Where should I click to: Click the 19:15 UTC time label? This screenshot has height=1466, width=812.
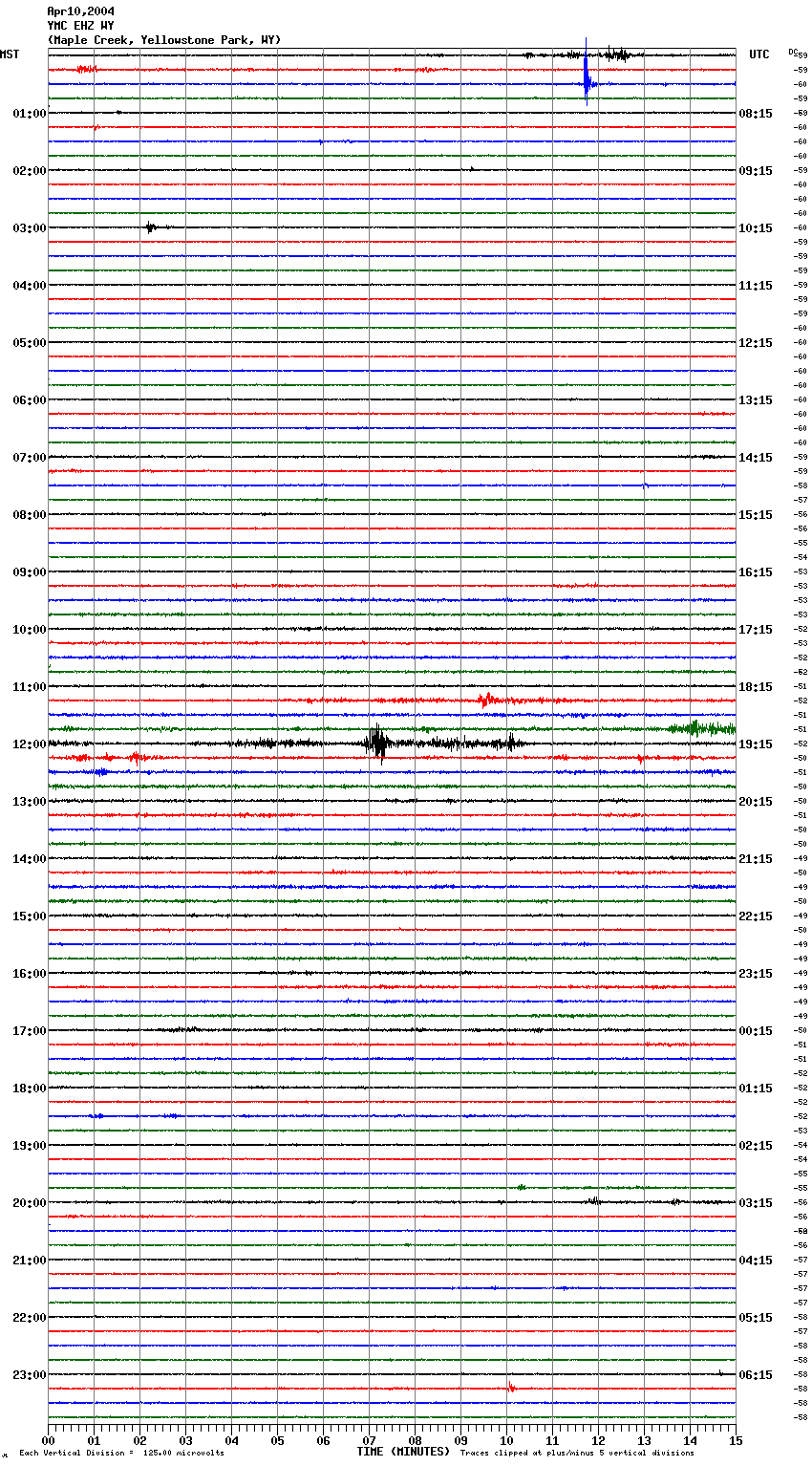(x=756, y=744)
